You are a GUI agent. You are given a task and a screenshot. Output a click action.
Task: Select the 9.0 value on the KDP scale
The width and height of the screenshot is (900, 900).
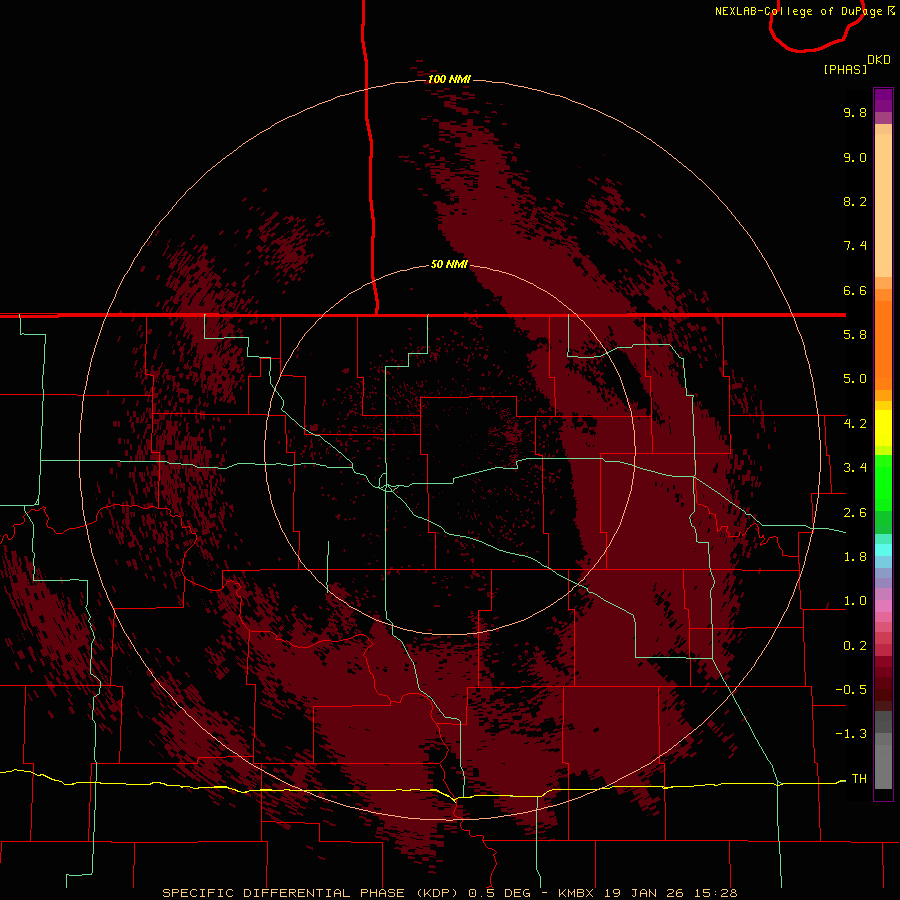tap(855, 157)
